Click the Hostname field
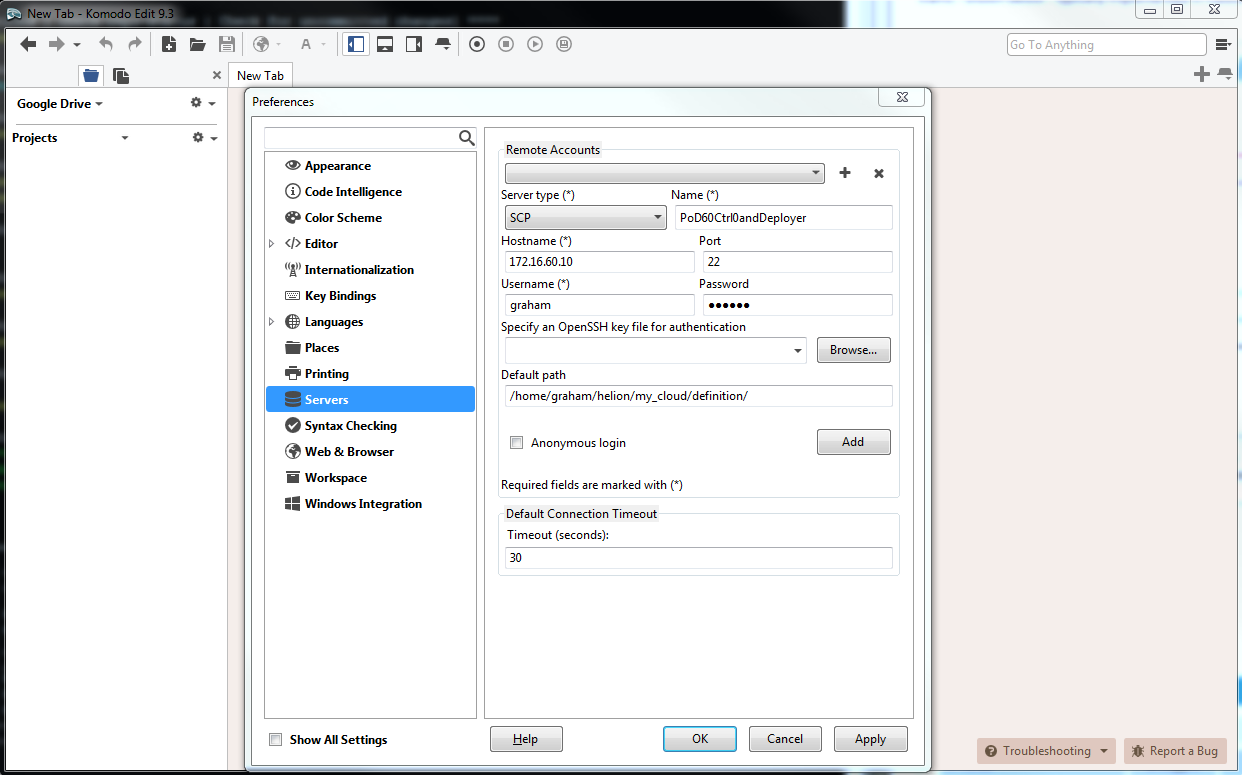The height and width of the screenshot is (775, 1242). tap(599, 261)
